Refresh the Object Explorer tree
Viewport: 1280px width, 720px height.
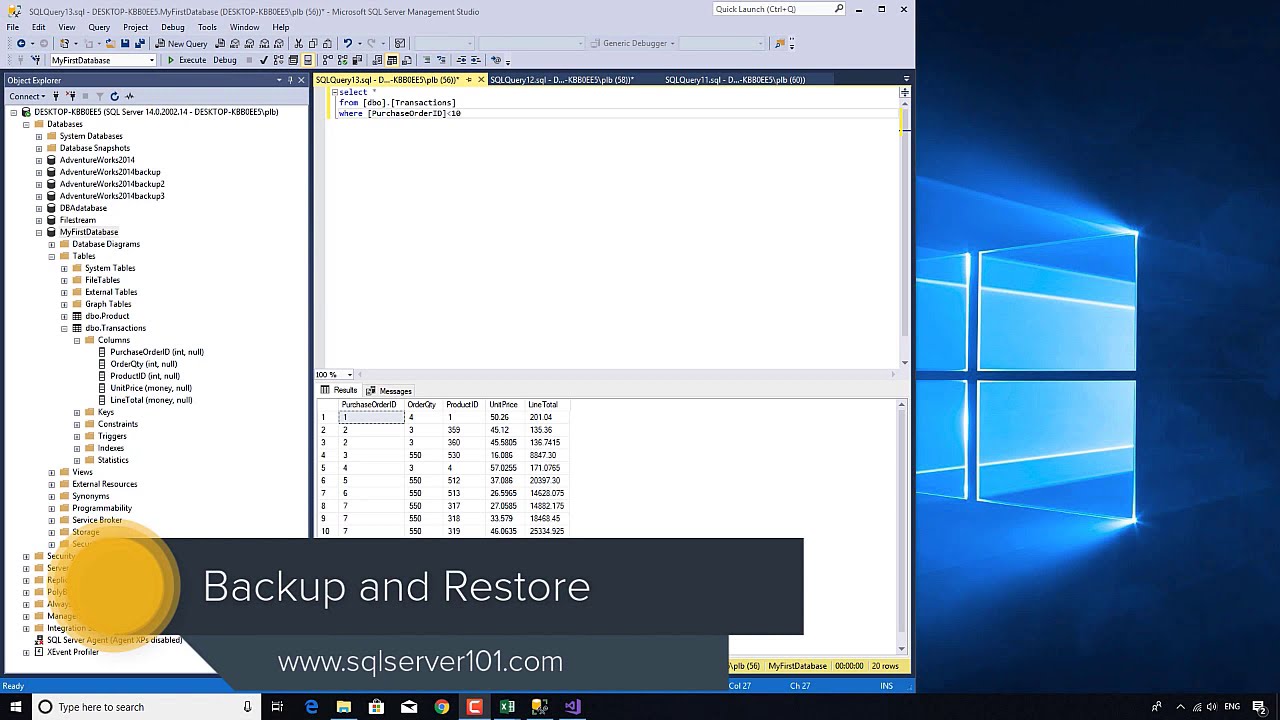[114, 96]
